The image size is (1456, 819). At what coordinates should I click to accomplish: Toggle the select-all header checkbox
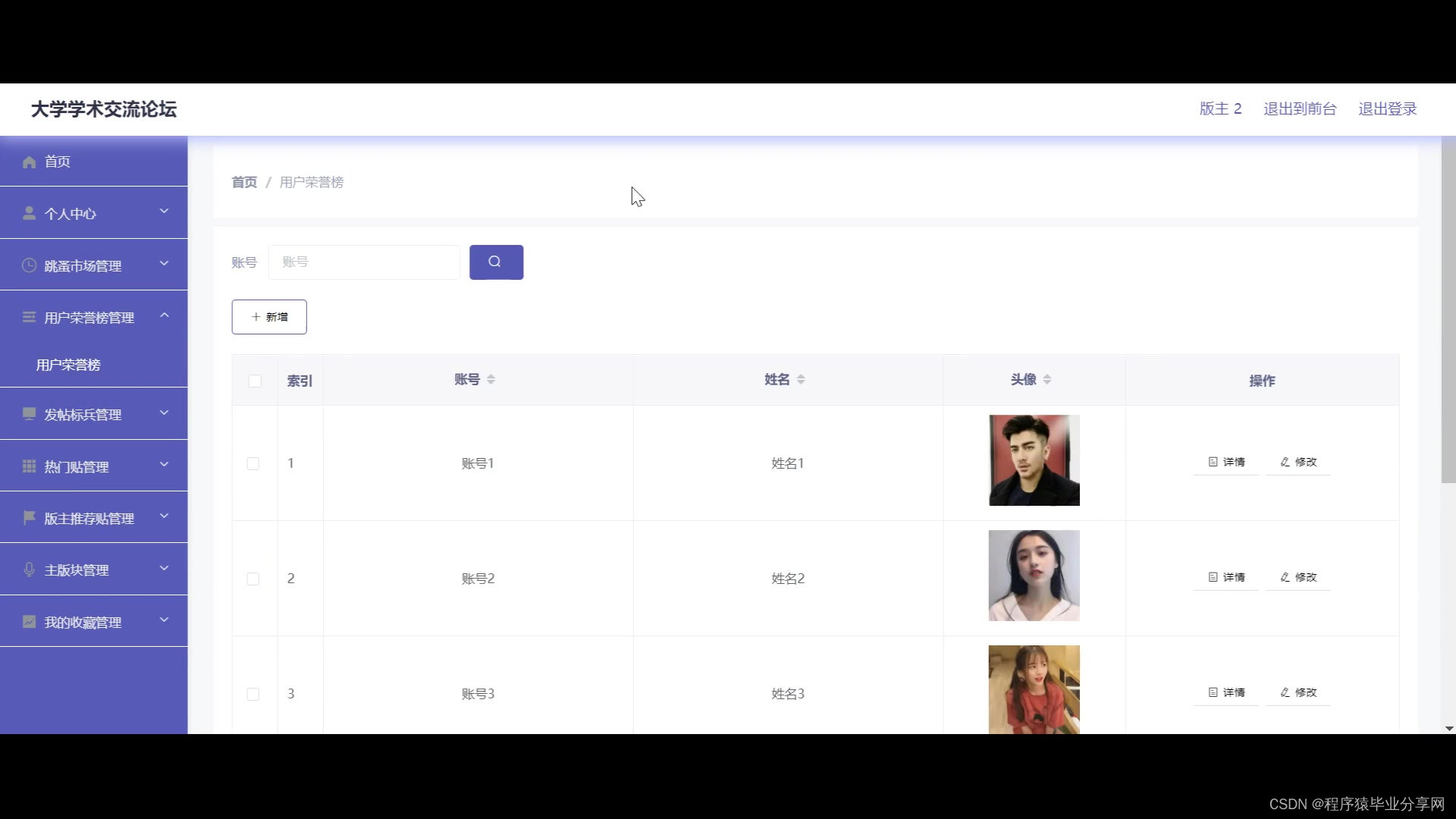tap(255, 381)
